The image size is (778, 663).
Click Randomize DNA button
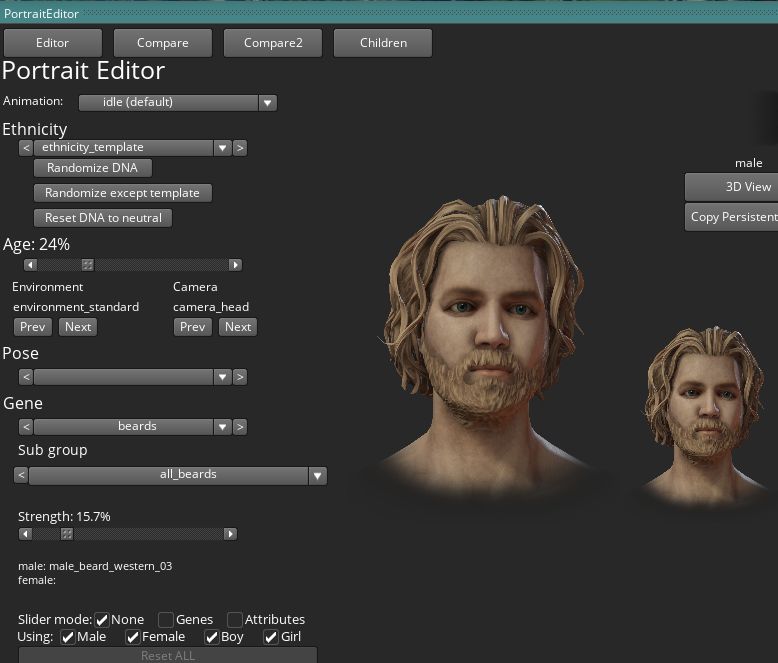pos(93,168)
